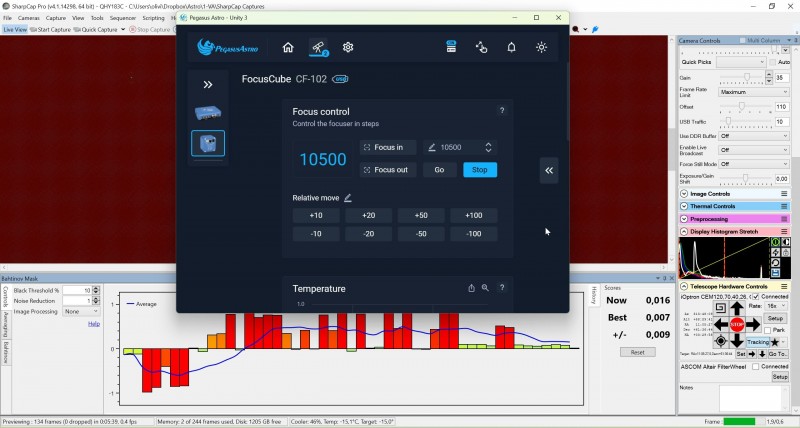This screenshot has width=800, height=428.
Task: Click the USB badge next to CF-102
Action: 340,79
